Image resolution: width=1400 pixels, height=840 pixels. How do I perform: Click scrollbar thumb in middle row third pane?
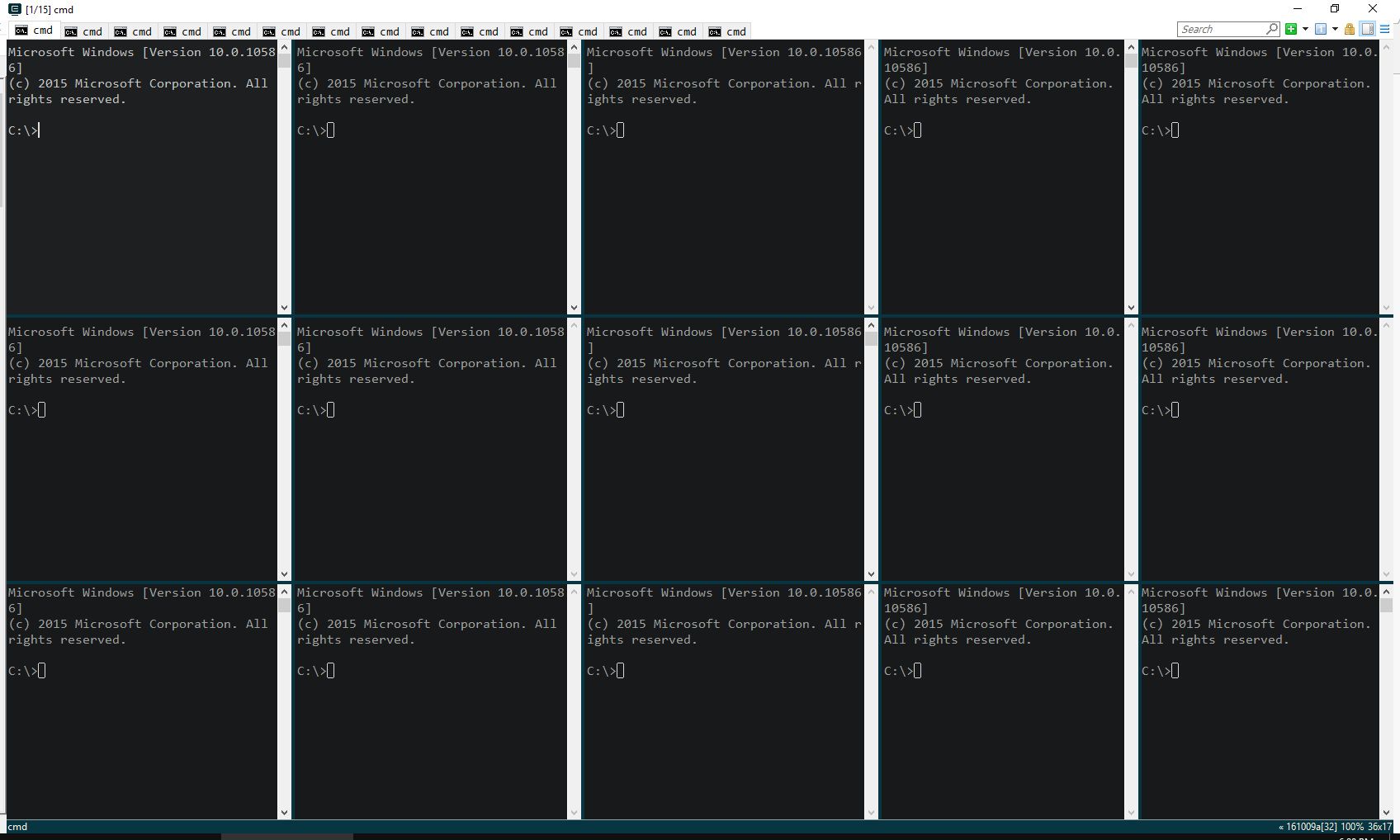point(871,339)
